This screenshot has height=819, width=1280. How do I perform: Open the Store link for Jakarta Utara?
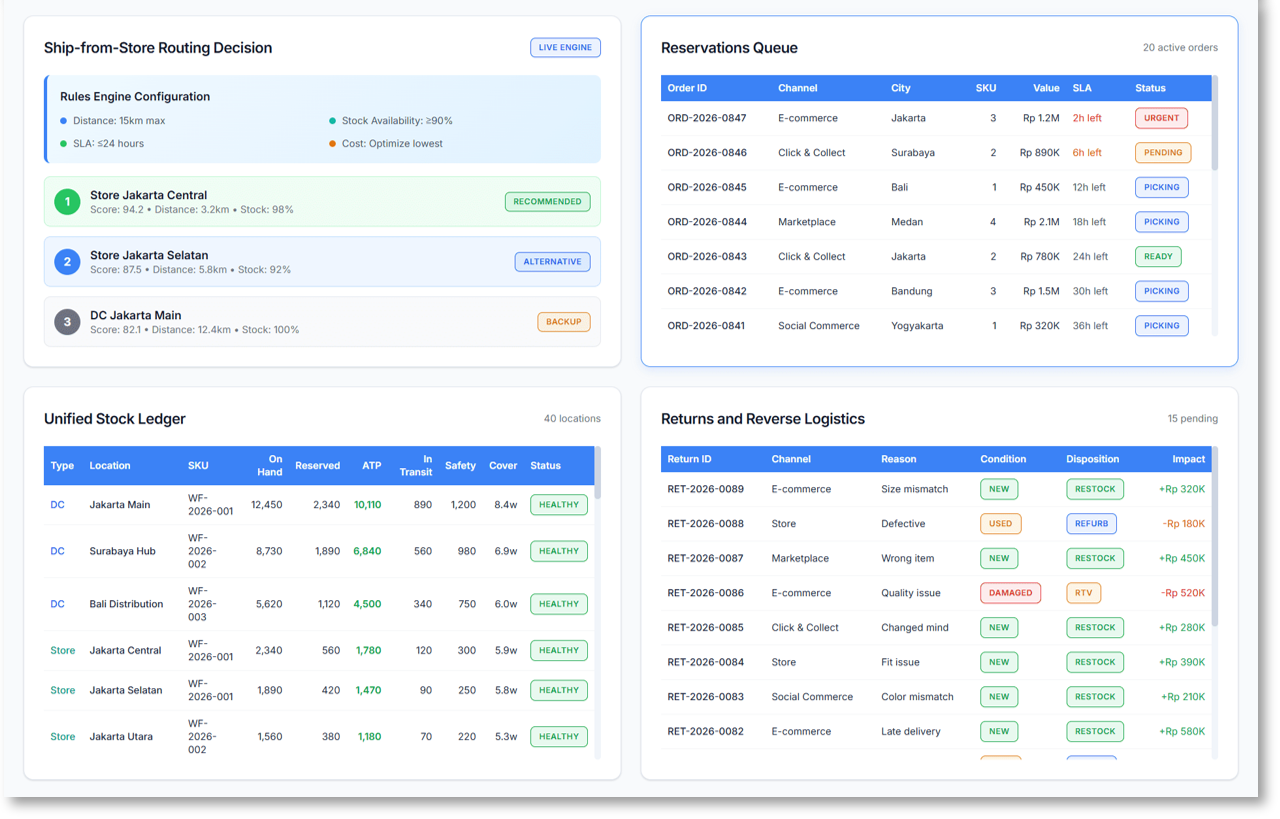pos(62,737)
